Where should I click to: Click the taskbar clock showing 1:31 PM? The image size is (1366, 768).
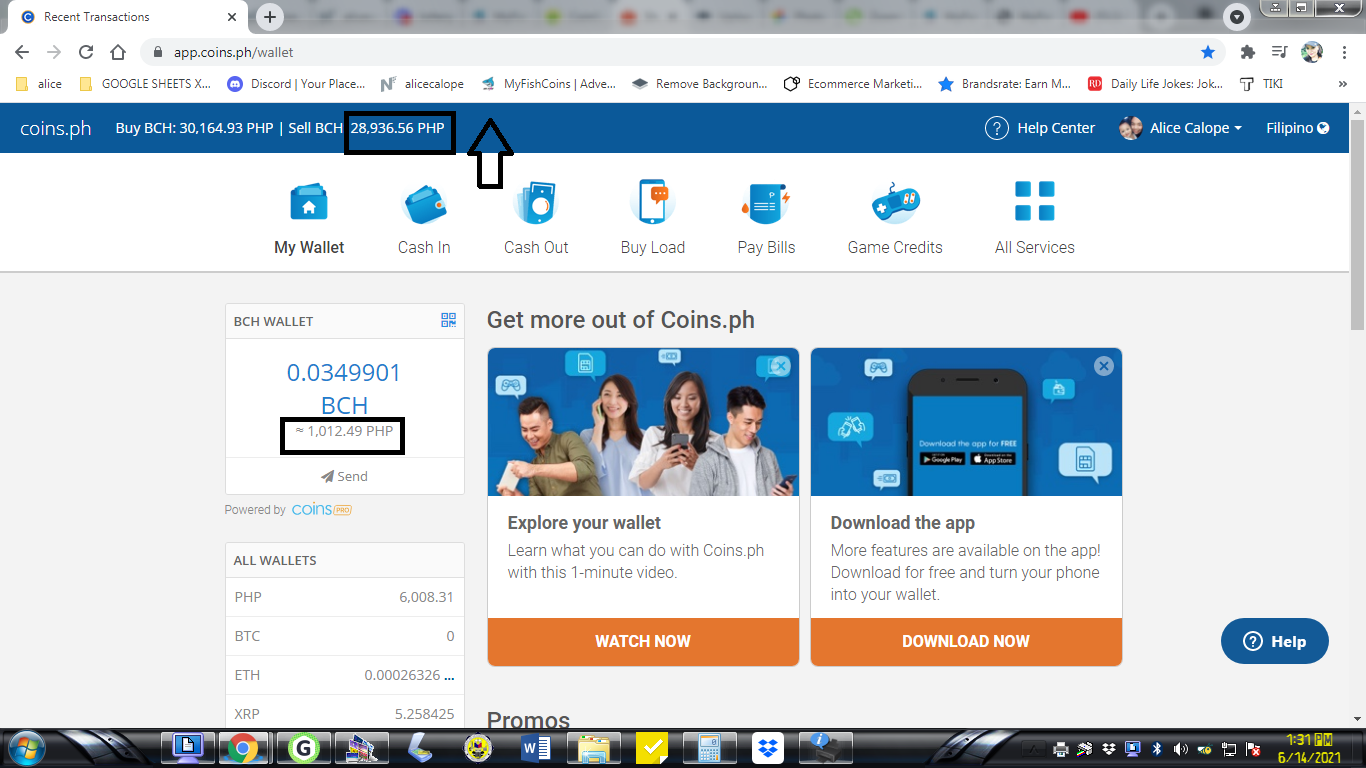[1309, 748]
